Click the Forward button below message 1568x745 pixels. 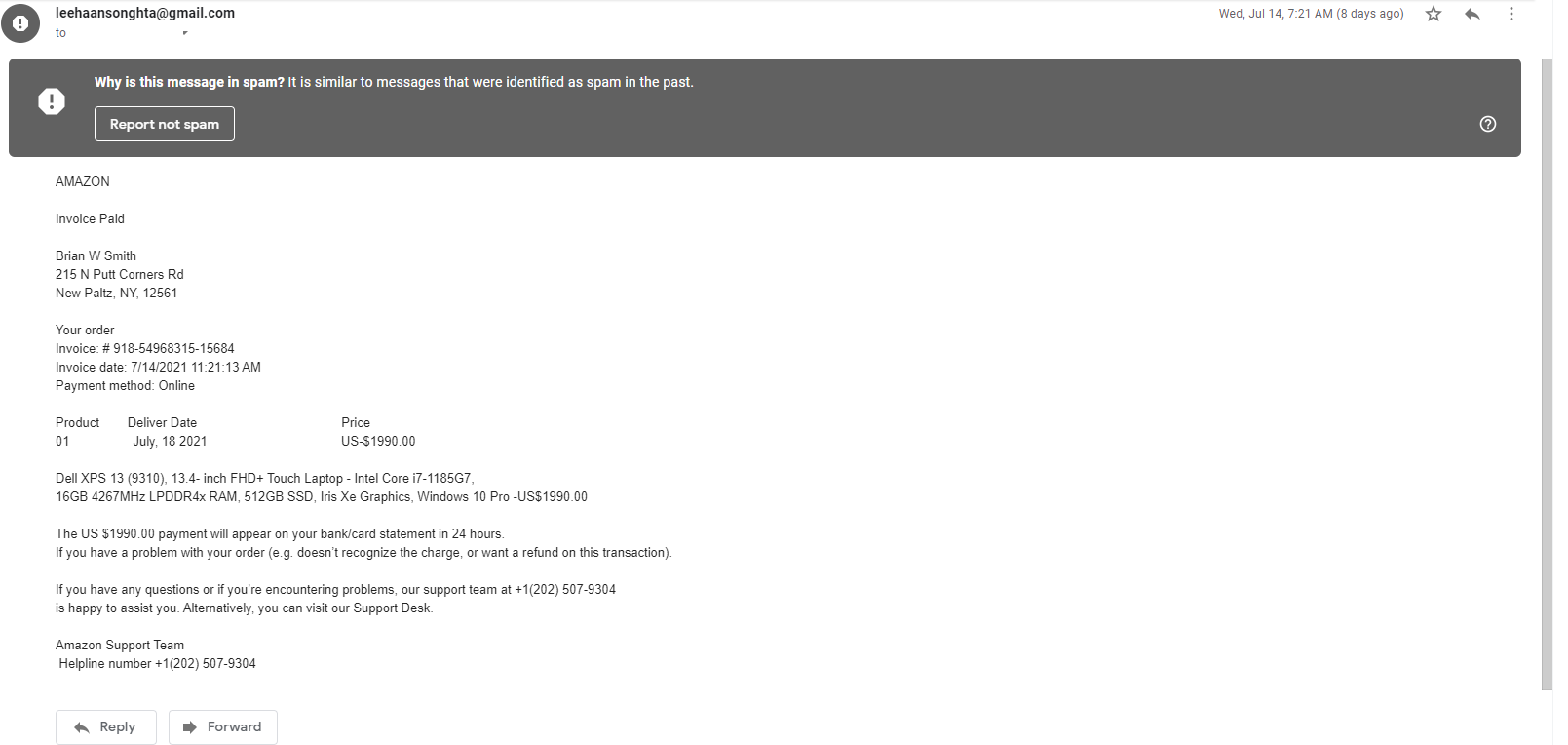tap(223, 727)
